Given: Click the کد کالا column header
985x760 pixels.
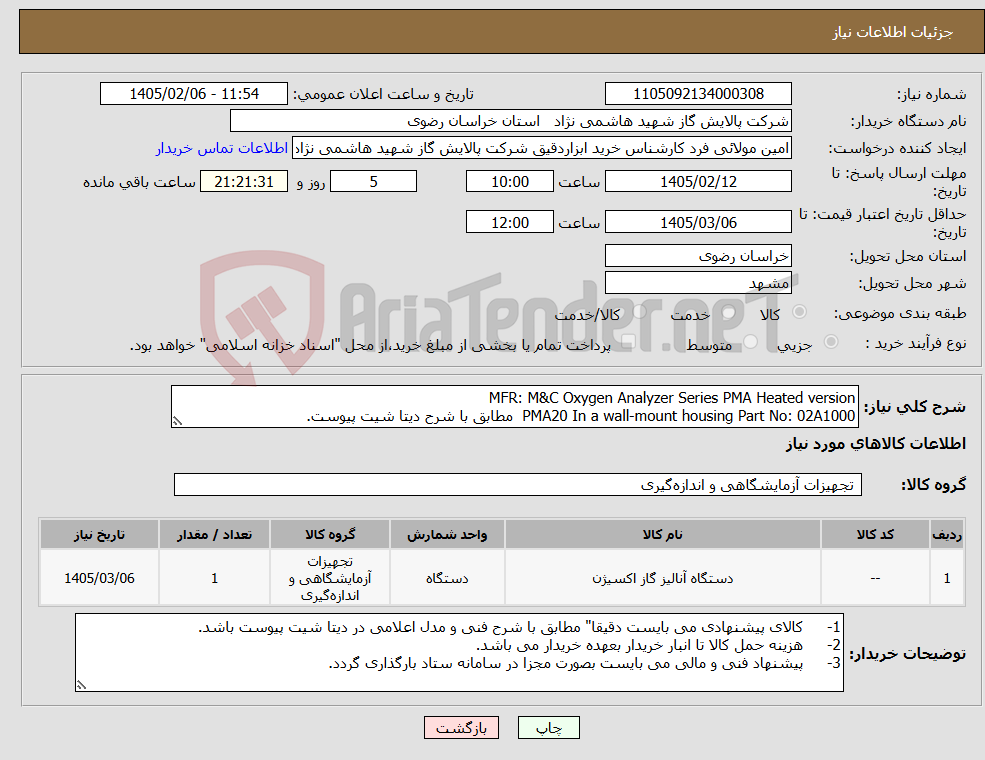Looking at the screenshot, I should coord(875,535).
